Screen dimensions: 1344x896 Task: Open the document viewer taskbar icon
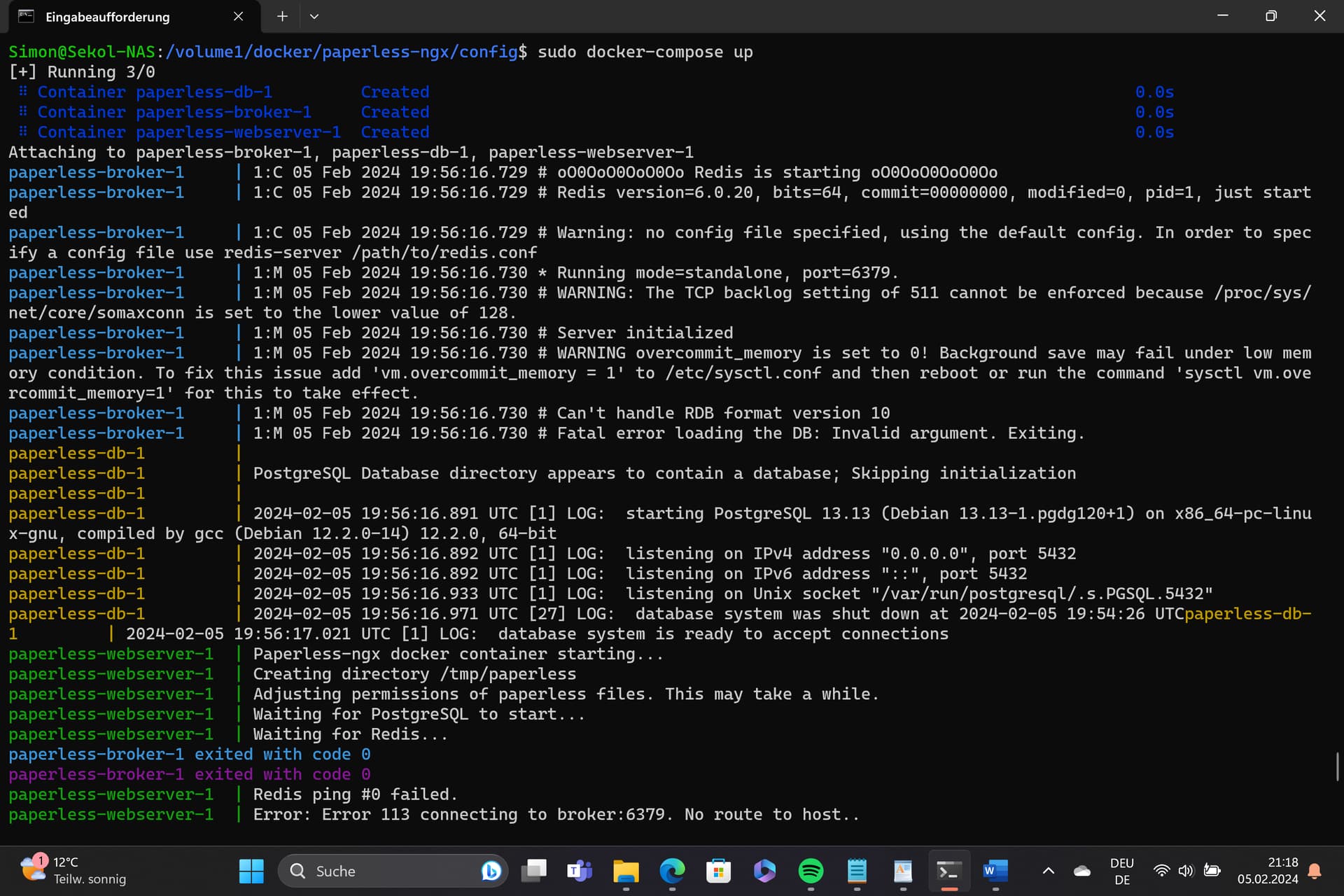click(903, 871)
